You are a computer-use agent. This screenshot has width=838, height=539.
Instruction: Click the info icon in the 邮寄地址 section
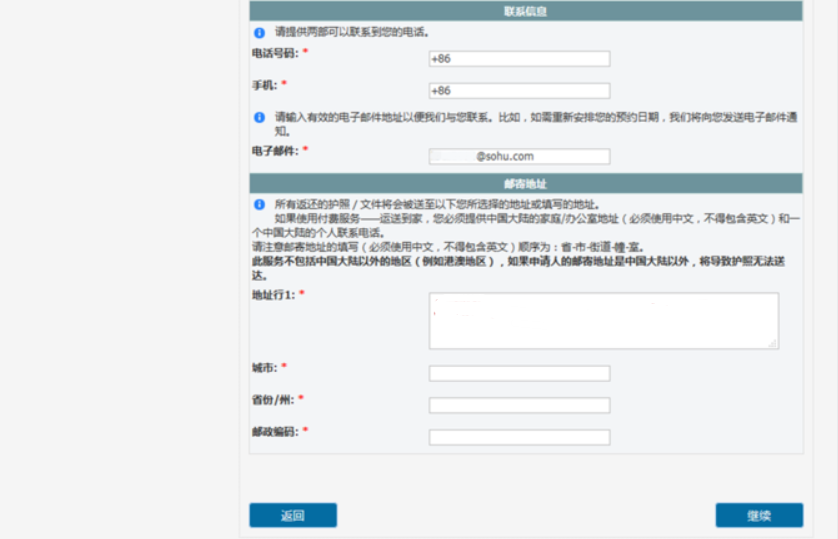point(259,204)
